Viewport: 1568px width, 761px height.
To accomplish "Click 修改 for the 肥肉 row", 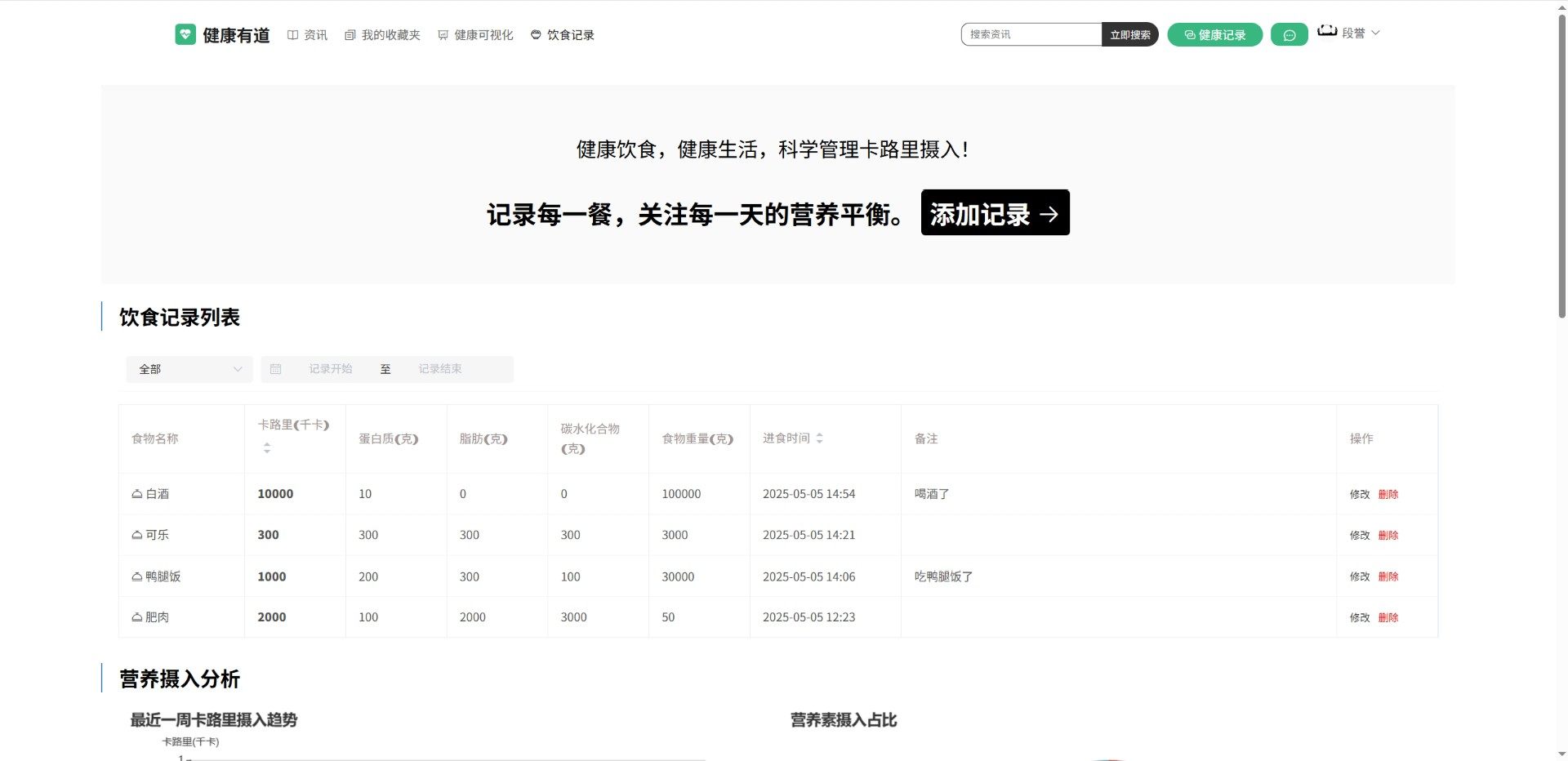I will 1360,617.
